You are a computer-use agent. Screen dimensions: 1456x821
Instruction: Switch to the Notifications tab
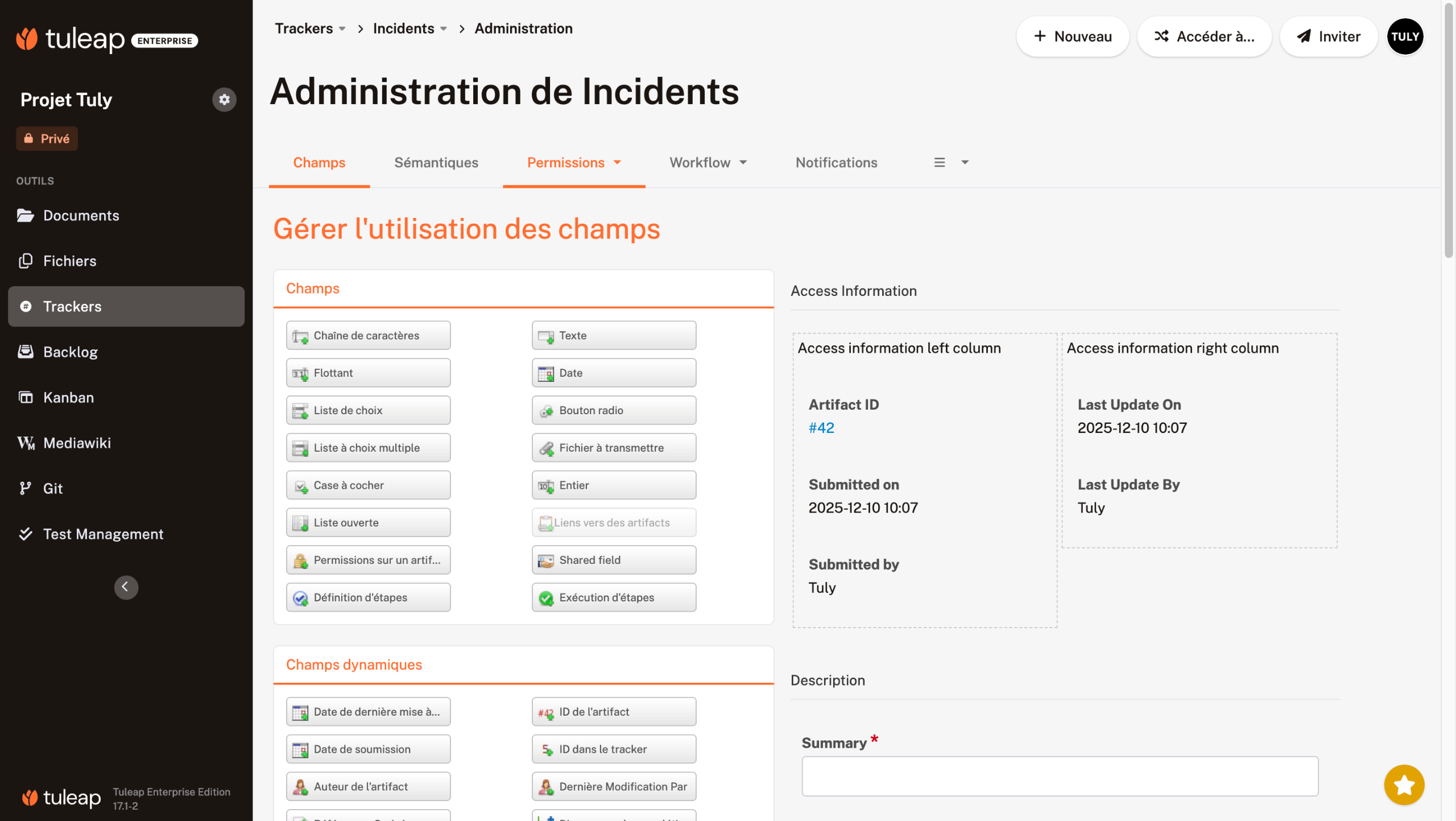click(x=836, y=163)
